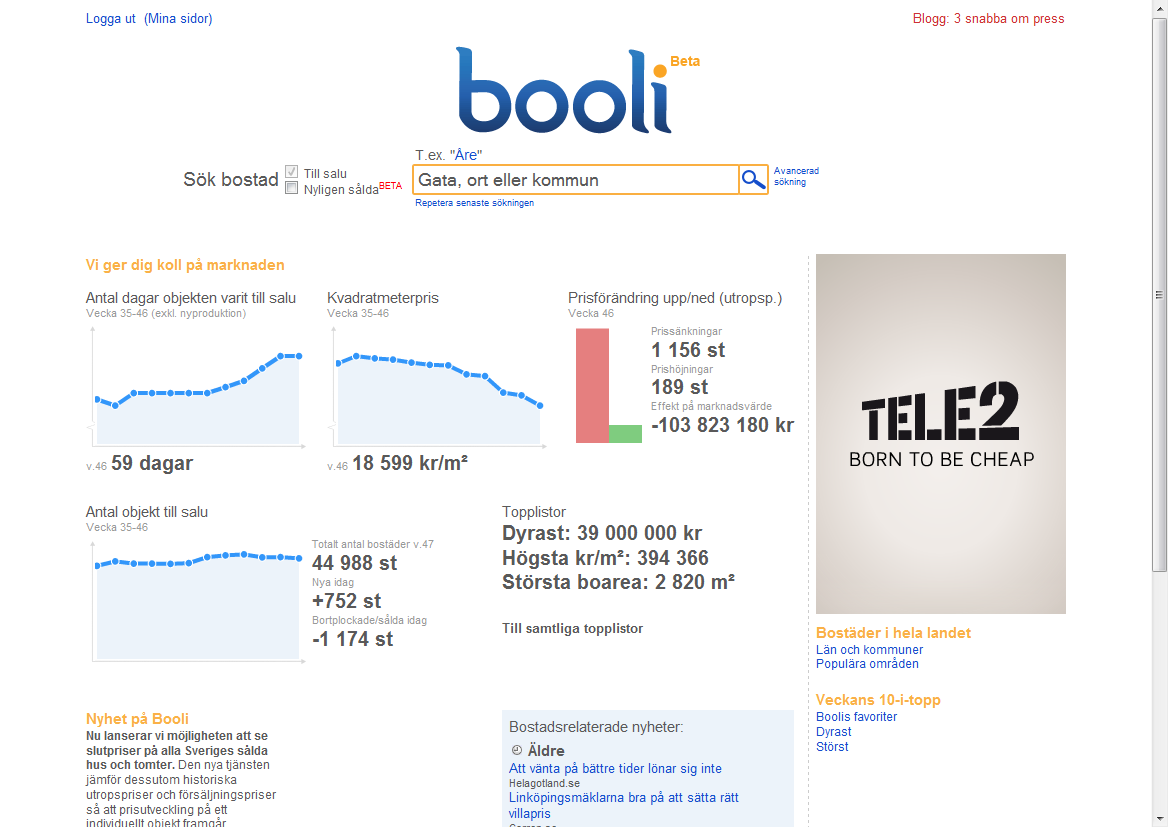This screenshot has height=827, width=1168.
Task: Enable the Nyligen sålda checkbox
Action: 291,188
